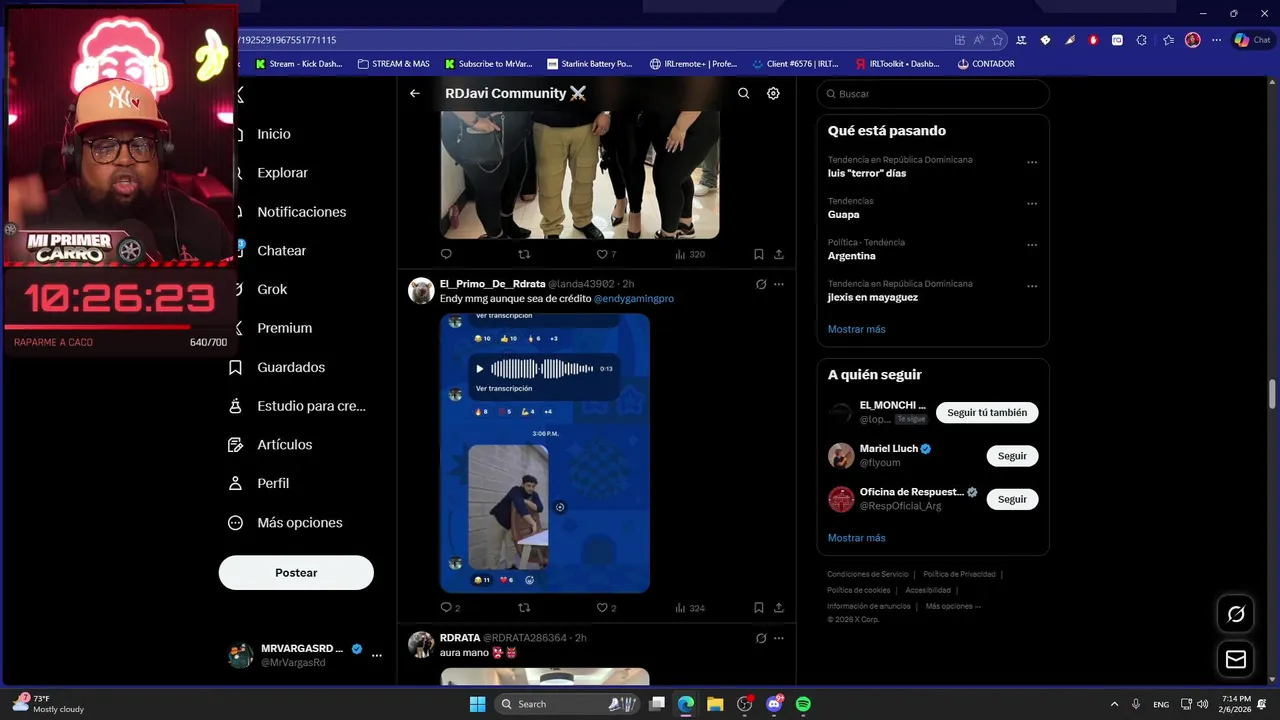The width and height of the screenshot is (1280, 720).
Task: Bookmark the top post with 320 views
Action: (759, 254)
